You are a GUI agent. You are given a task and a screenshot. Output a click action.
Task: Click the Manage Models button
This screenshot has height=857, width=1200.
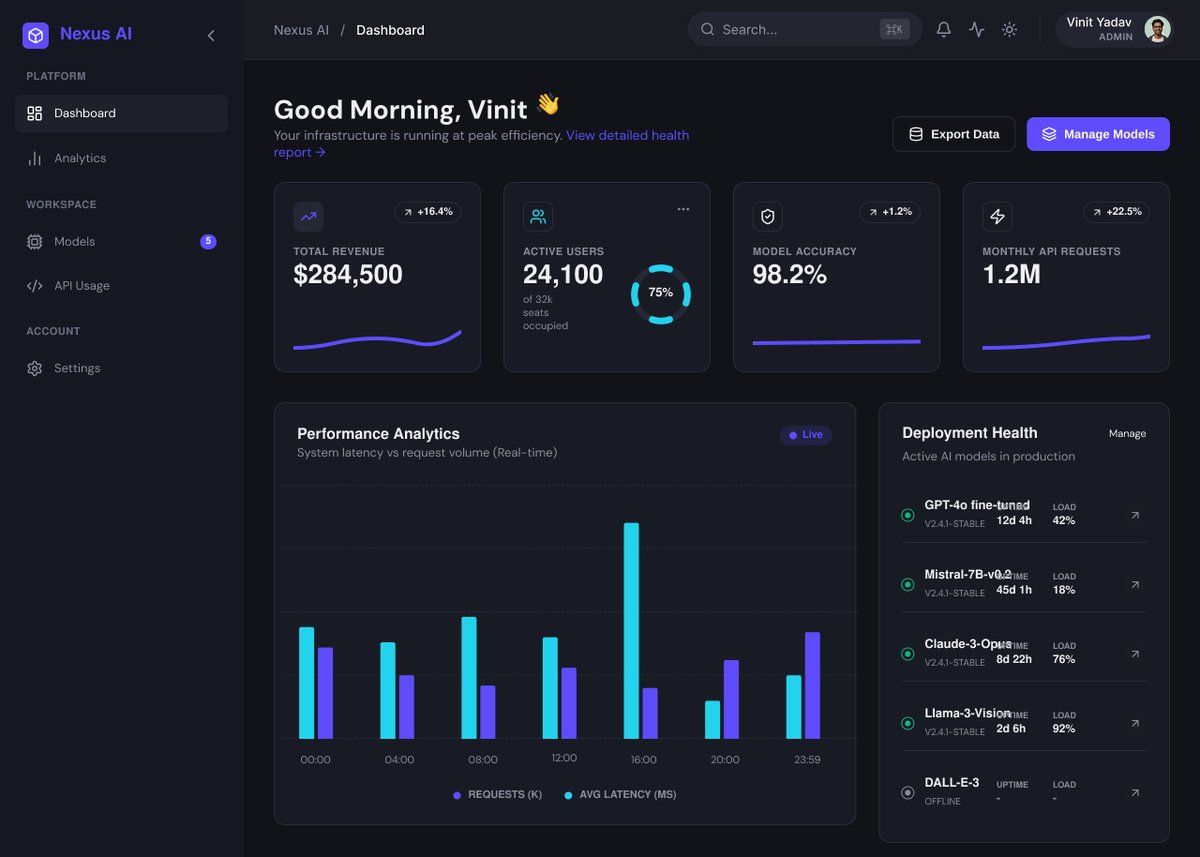coord(1098,134)
